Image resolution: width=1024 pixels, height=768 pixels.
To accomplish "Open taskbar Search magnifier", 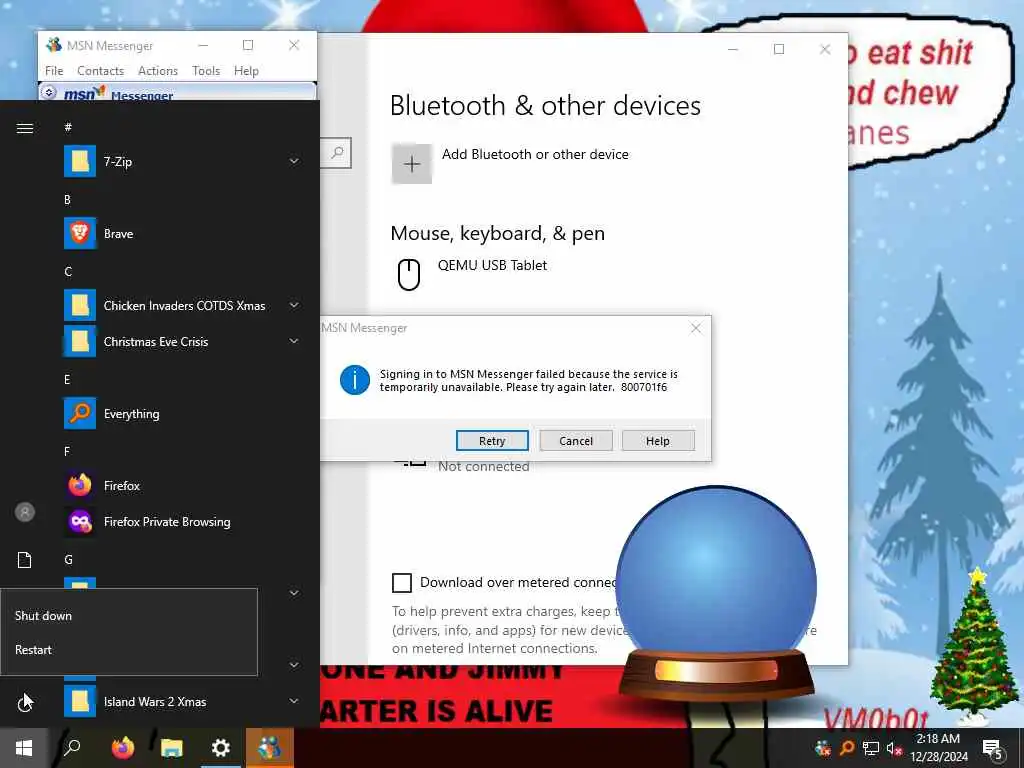I will point(72,748).
